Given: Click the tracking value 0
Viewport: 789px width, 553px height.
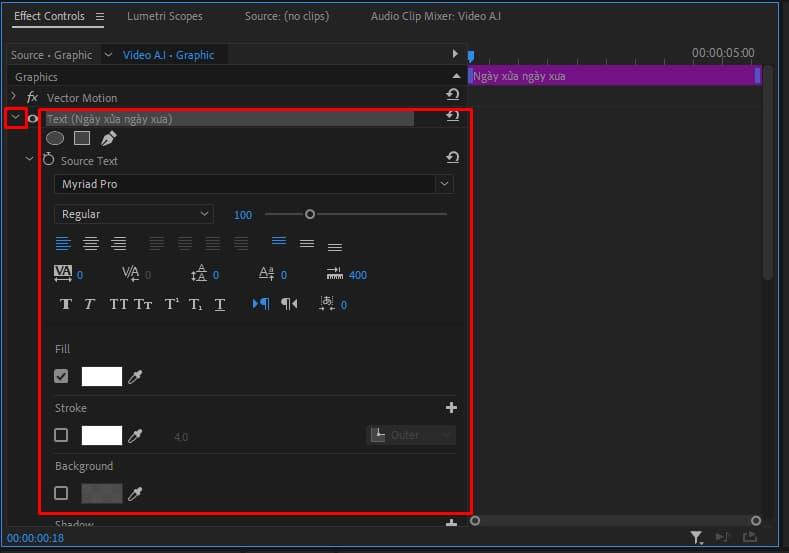Looking at the screenshot, I should (80, 275).
